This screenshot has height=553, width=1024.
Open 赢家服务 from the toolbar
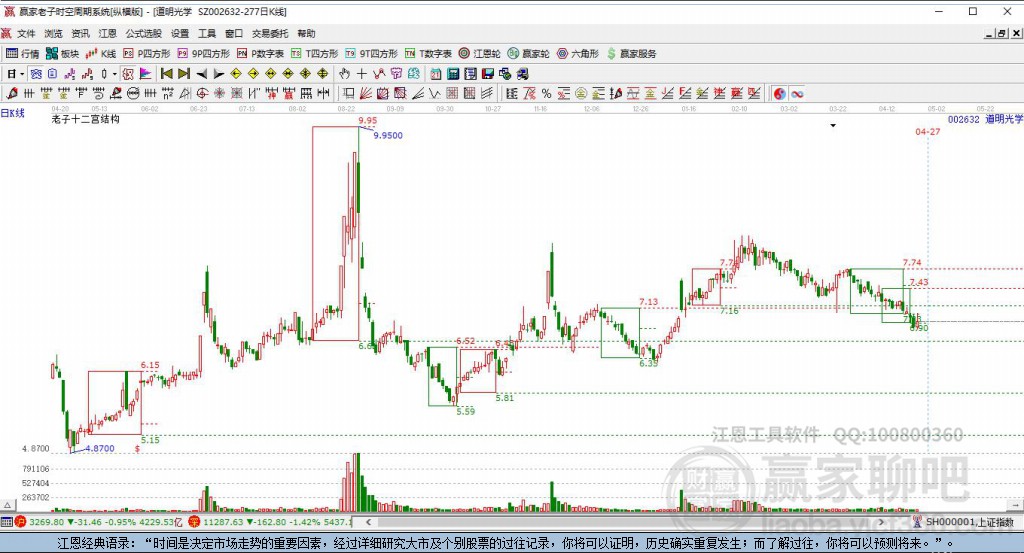(x=630, y=53)
